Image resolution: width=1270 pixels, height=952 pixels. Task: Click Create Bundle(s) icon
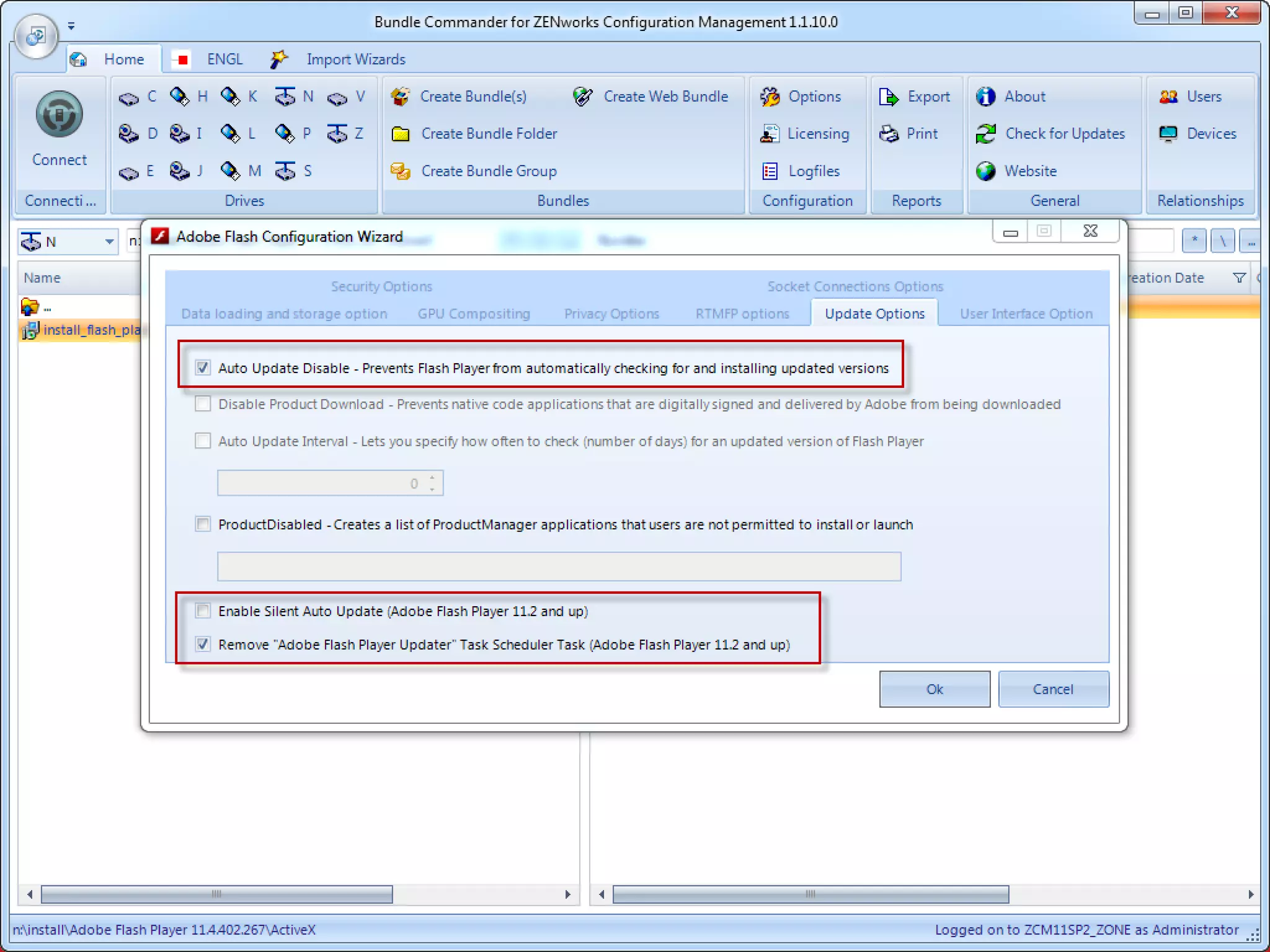click(401, 97)
